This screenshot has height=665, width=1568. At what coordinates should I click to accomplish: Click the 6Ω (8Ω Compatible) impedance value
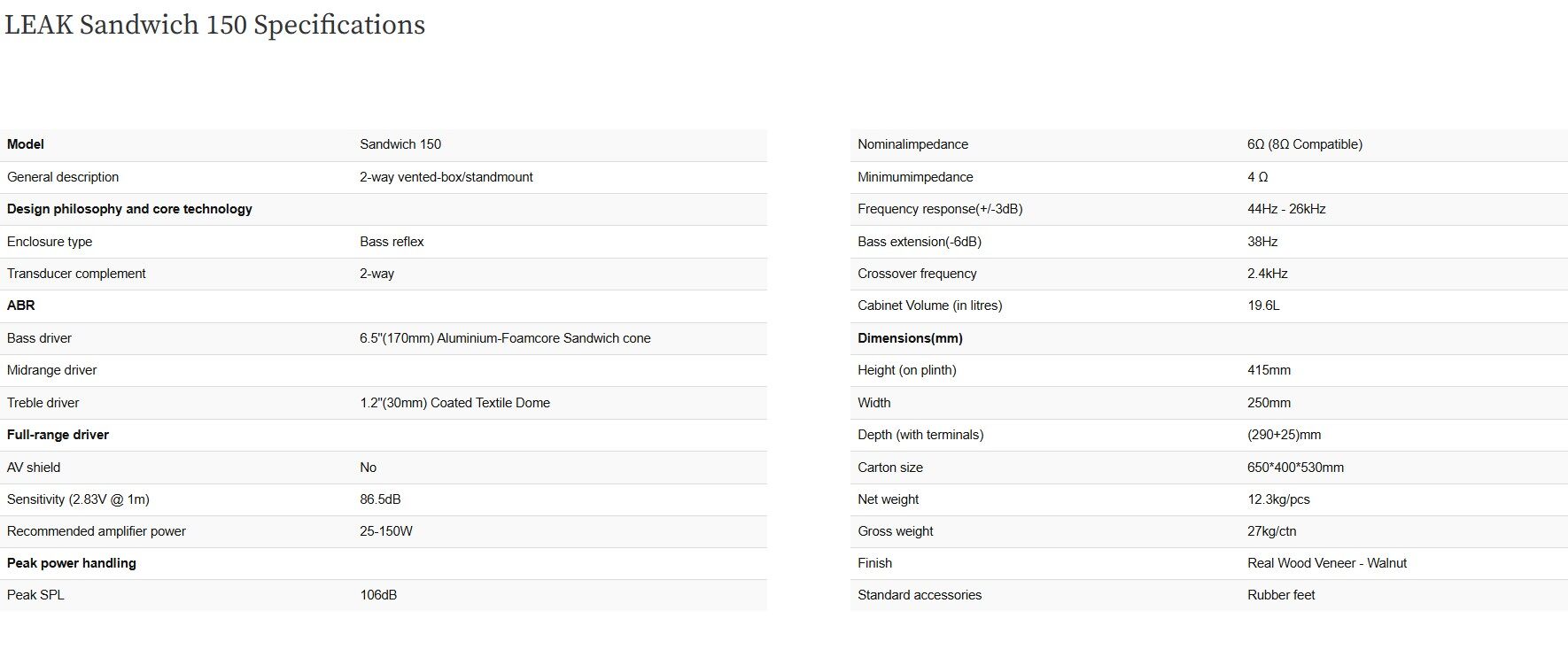coord(1304,144)
